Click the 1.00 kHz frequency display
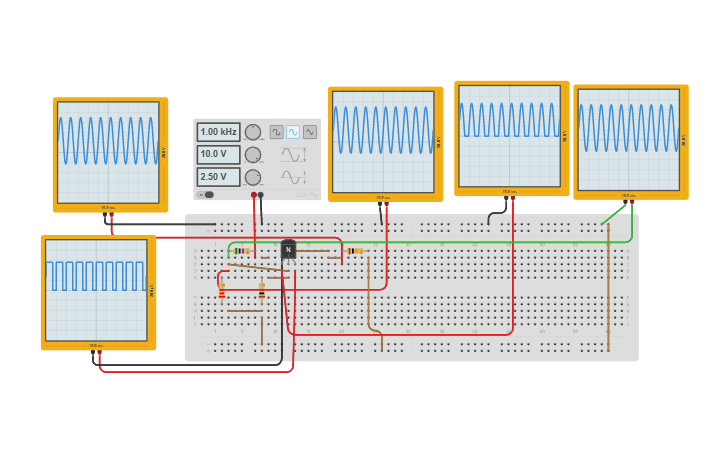 pyautogui.click(x=218, y=132)
